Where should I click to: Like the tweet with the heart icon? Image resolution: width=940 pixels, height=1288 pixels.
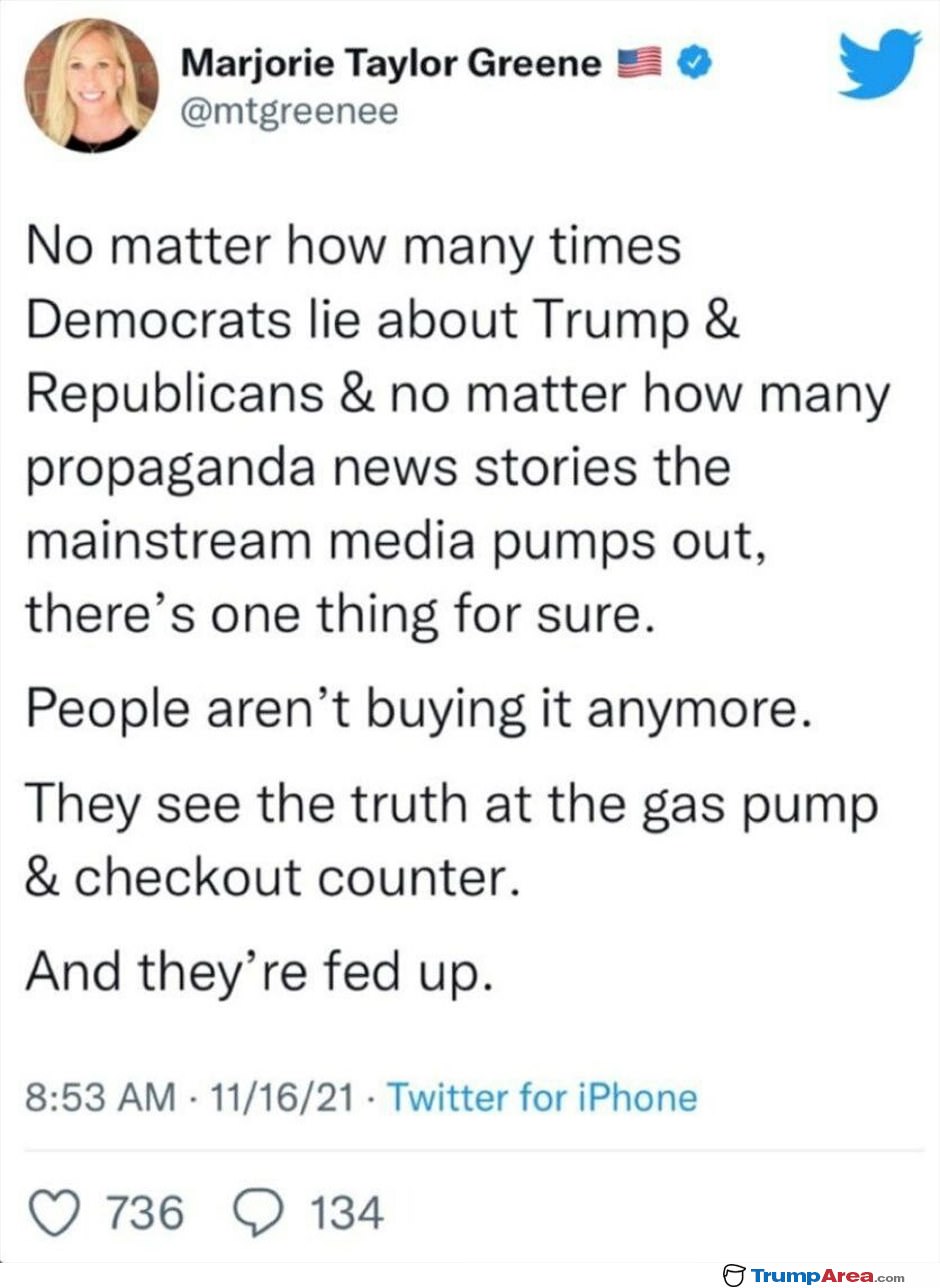[x=57, y=1213]
